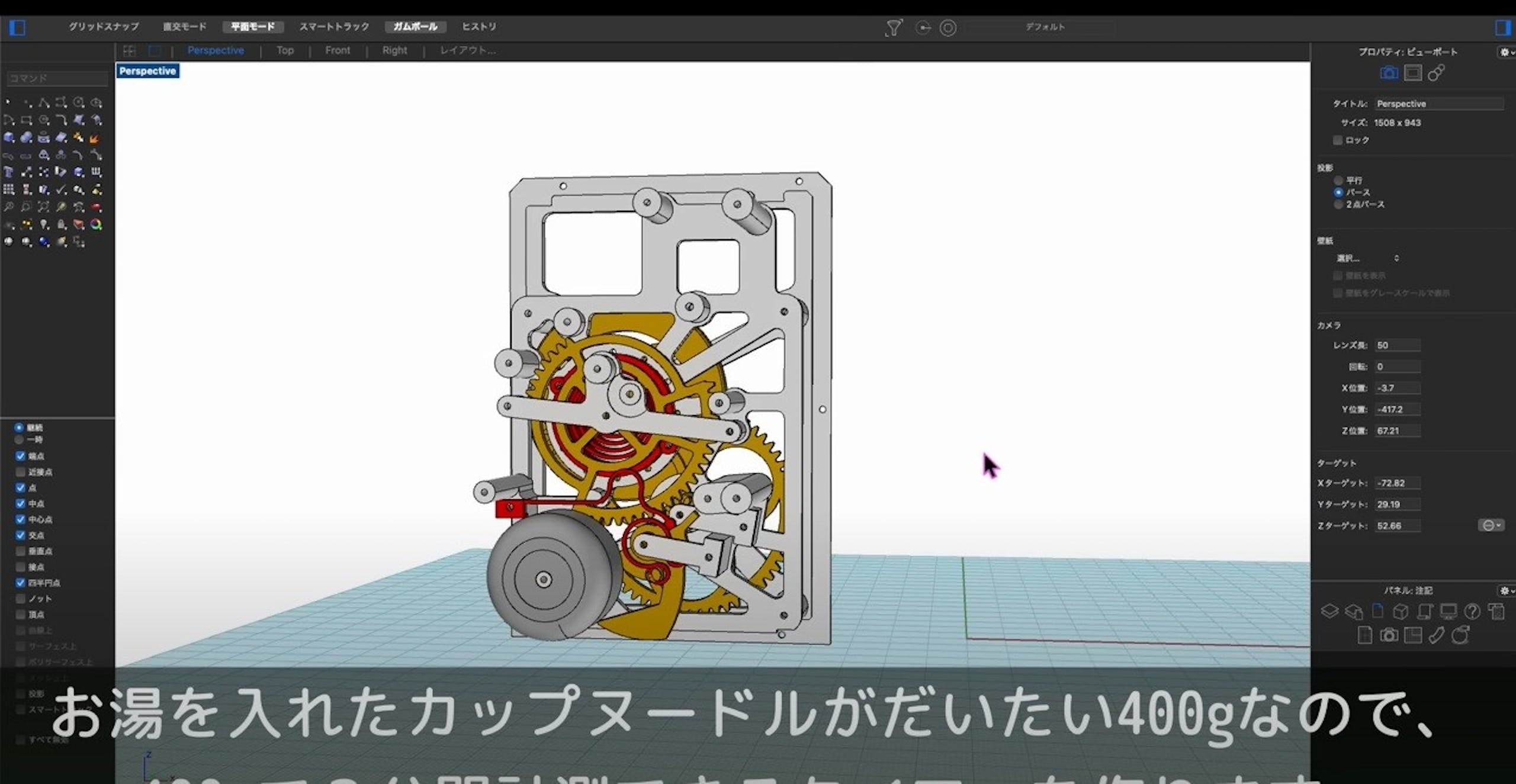Select the Perspective viewport tab
The height and width of the screenshot is (784, 1516).
(x=216, y=51)
